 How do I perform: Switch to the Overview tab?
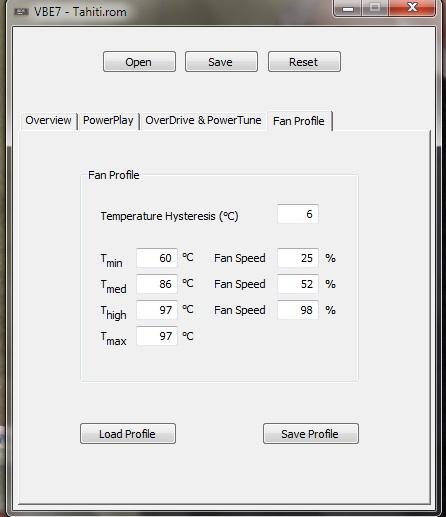pyautogui.click(x=48, y=120)
